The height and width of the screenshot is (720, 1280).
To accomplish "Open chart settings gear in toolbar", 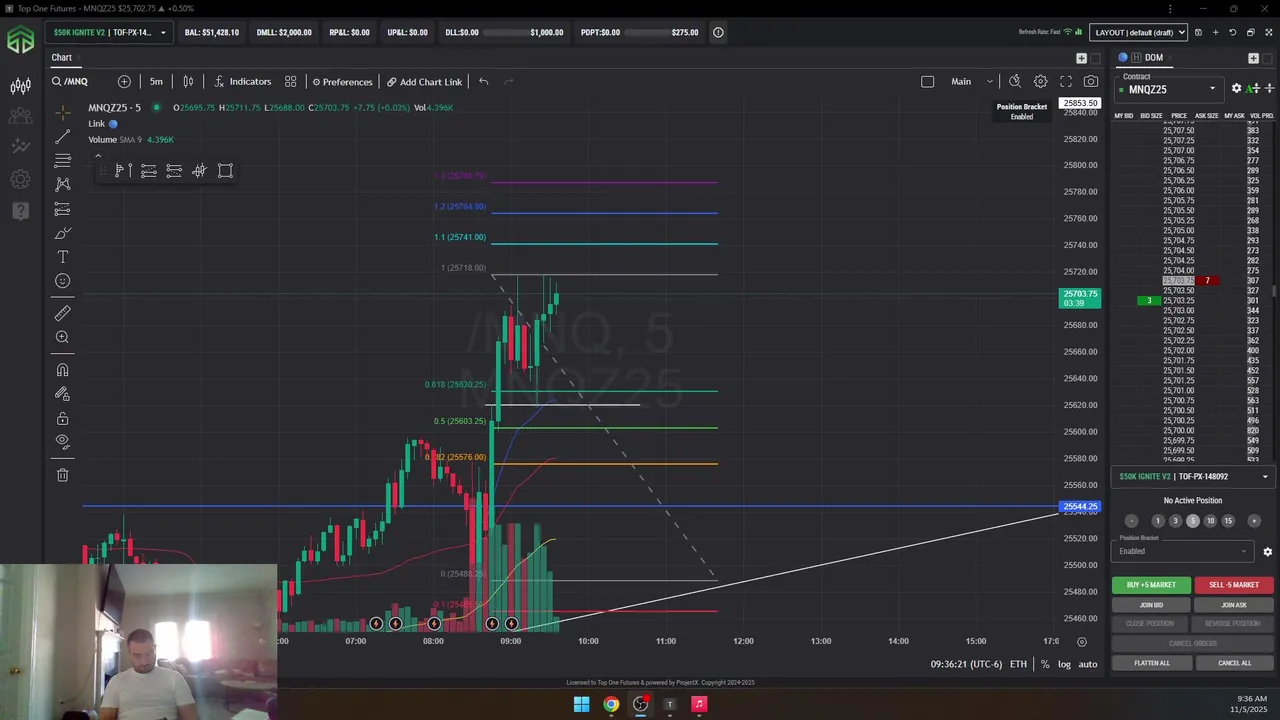I will tap(1040, 82).
